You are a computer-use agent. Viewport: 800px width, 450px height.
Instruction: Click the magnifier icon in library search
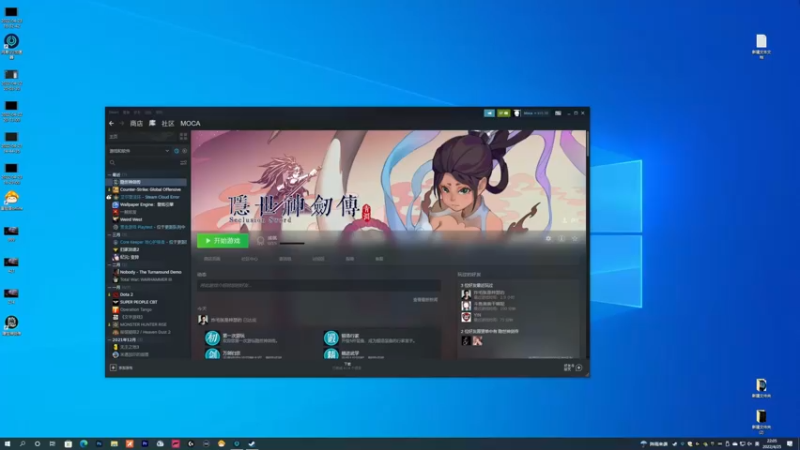pos(112,163)
